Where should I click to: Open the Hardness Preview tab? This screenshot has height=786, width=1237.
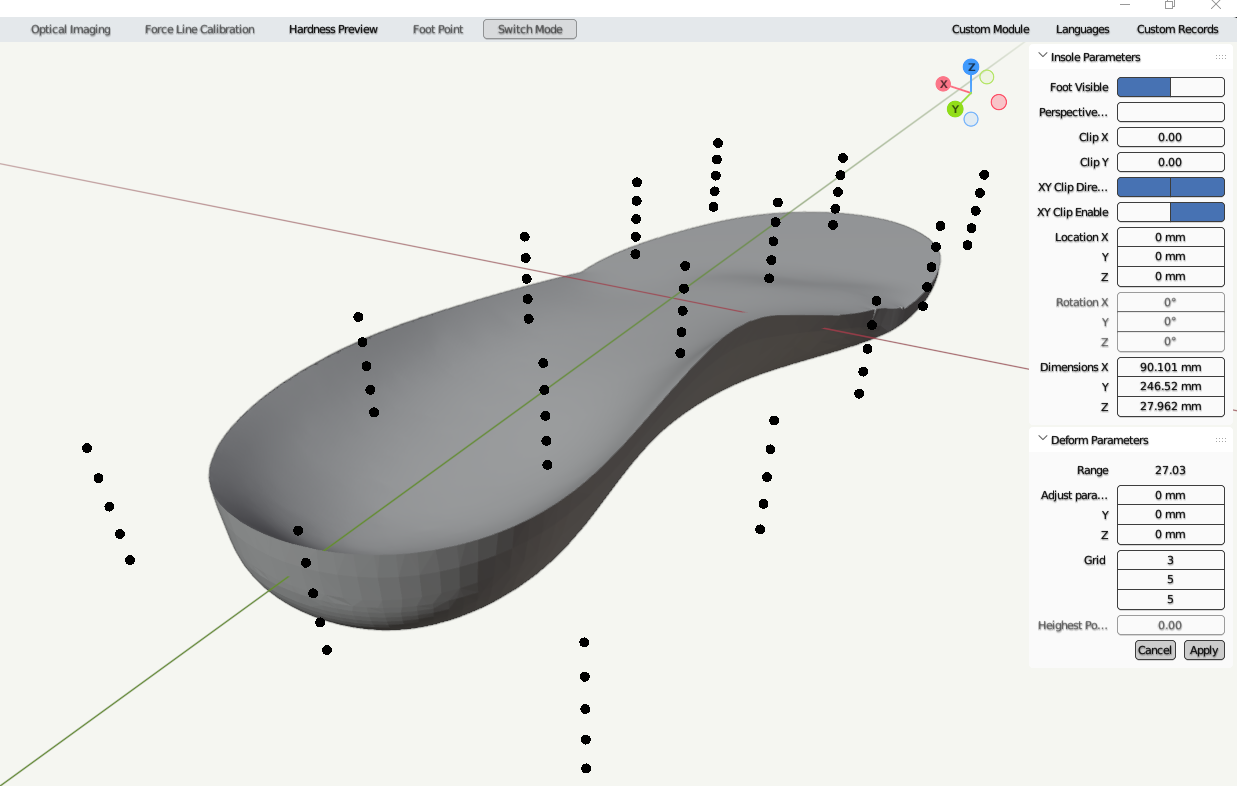coord(333,29)
